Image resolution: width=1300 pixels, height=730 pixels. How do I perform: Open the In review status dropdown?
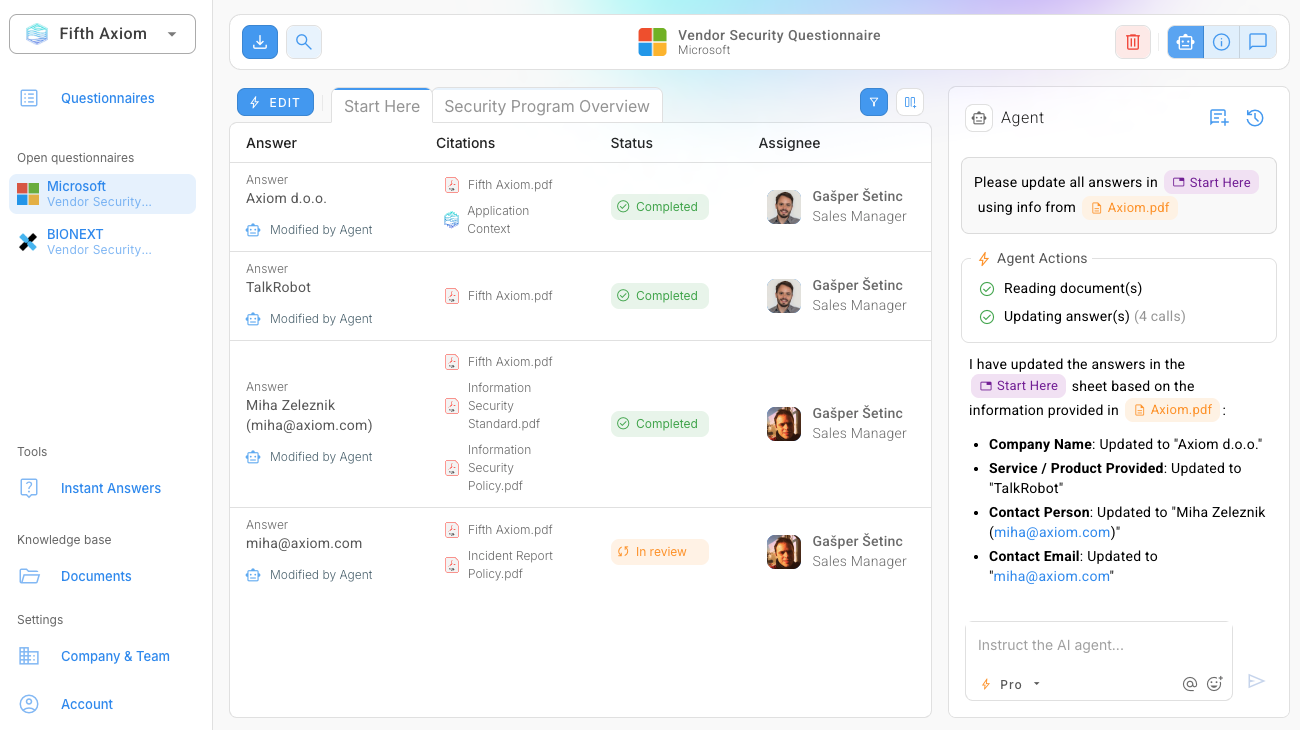click(660, 552)
